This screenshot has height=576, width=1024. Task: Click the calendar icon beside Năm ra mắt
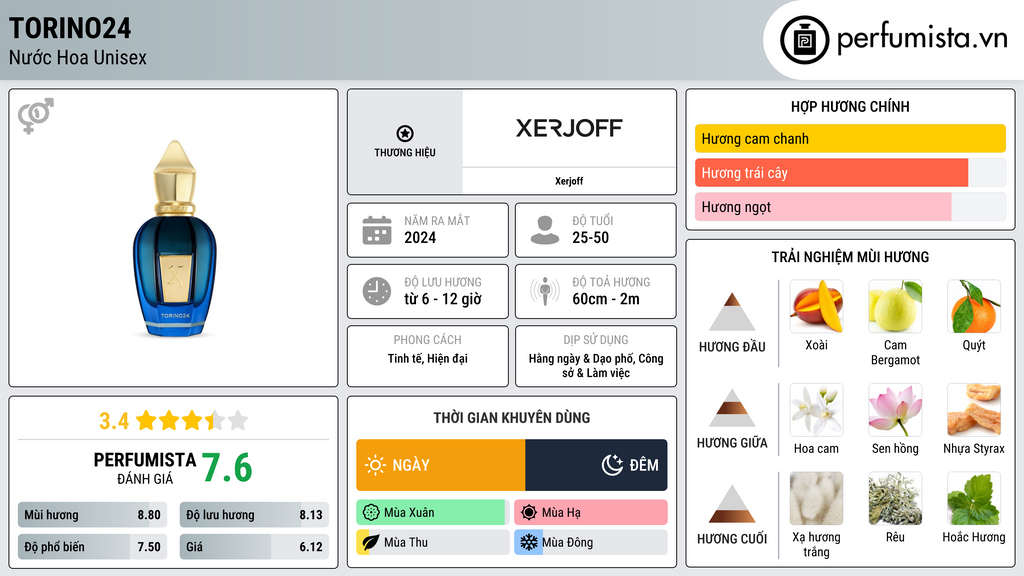[376, 230]
